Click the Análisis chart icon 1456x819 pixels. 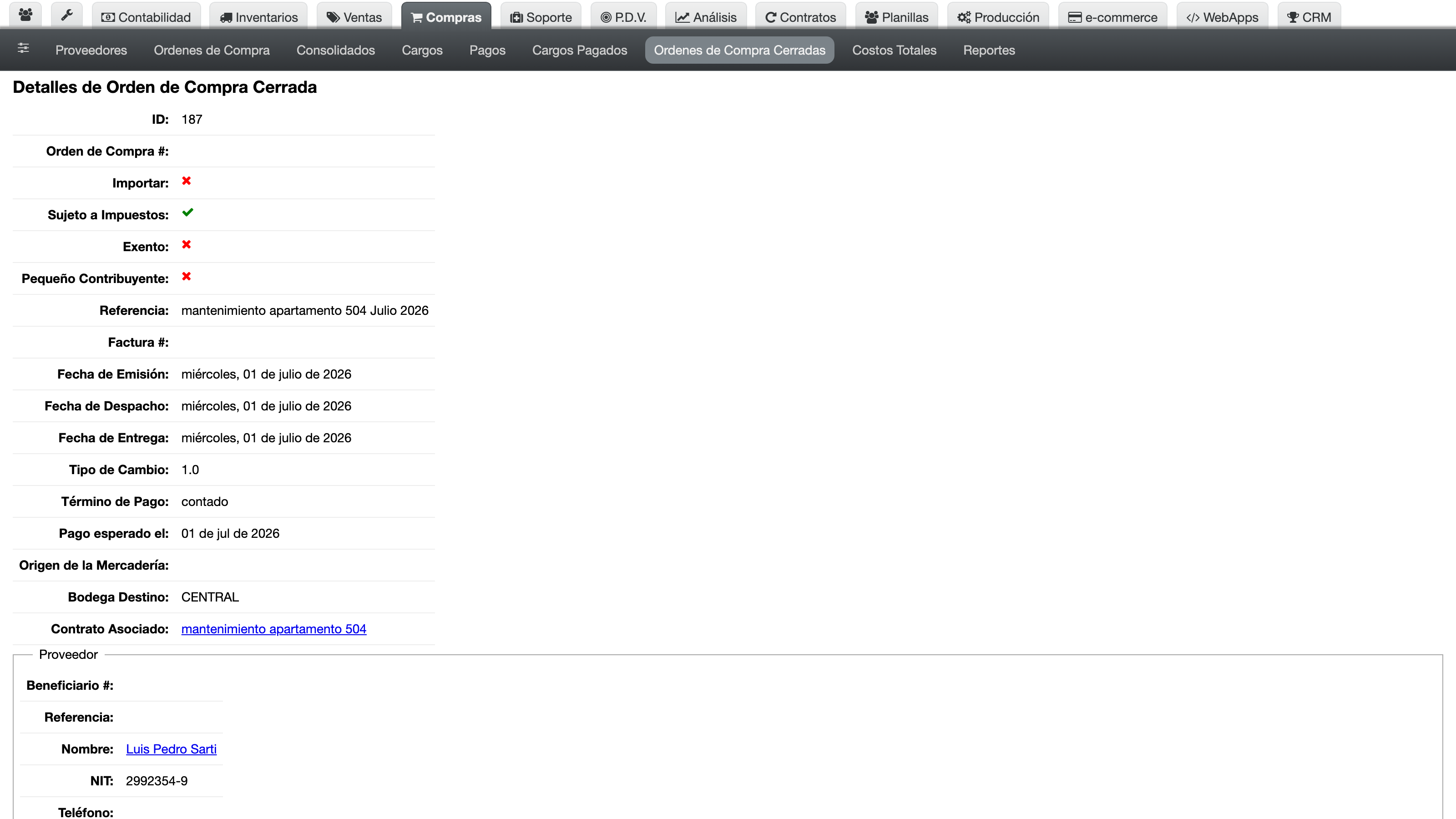point(682,18)
